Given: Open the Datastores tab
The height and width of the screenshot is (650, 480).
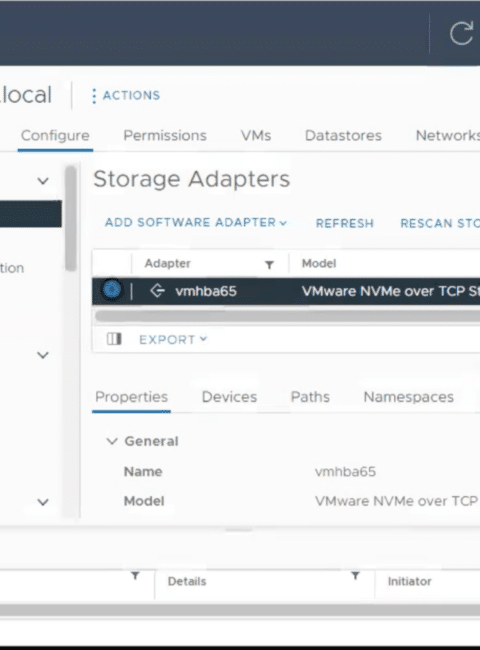Looking at the screenshot, I should pyautogui.click(x=343, y=136).
